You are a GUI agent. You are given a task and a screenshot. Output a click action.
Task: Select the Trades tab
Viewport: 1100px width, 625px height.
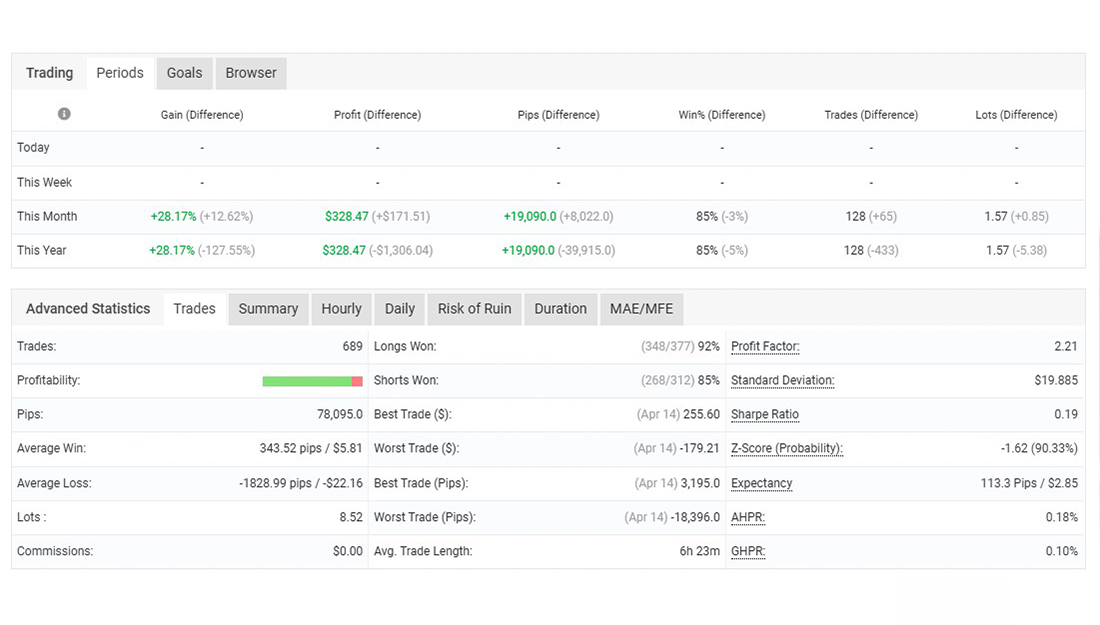pyautogui.click(x=194, y=309)
